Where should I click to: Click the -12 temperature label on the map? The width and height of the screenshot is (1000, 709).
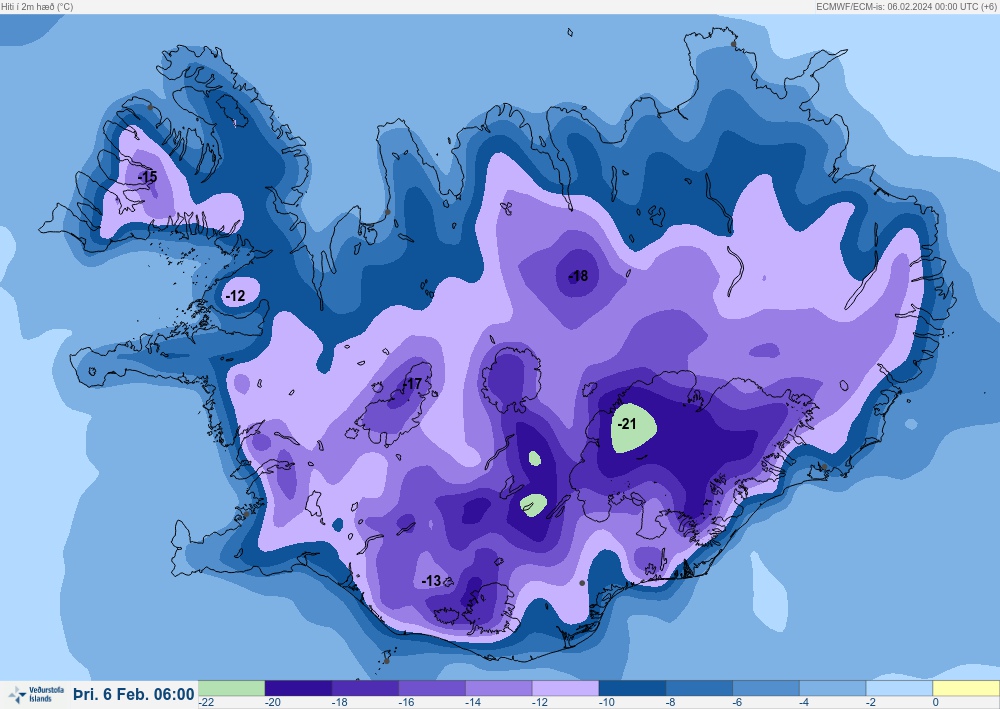tap(235, 296)
